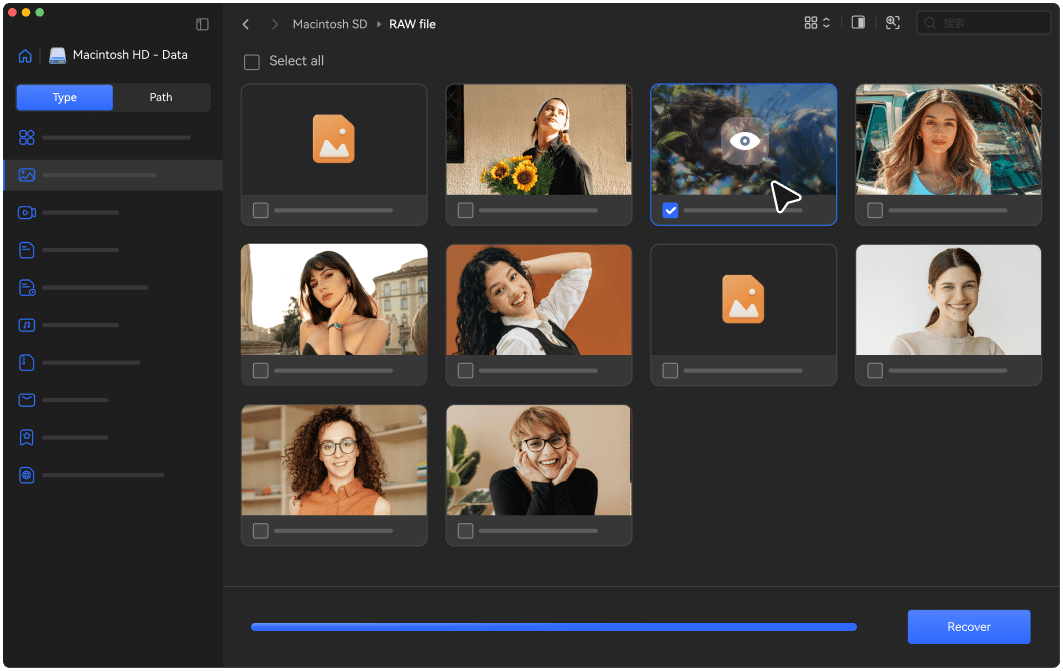Screen dimensions: 1063x671
Task: Click the Recover button
Action: click(968, 627)
